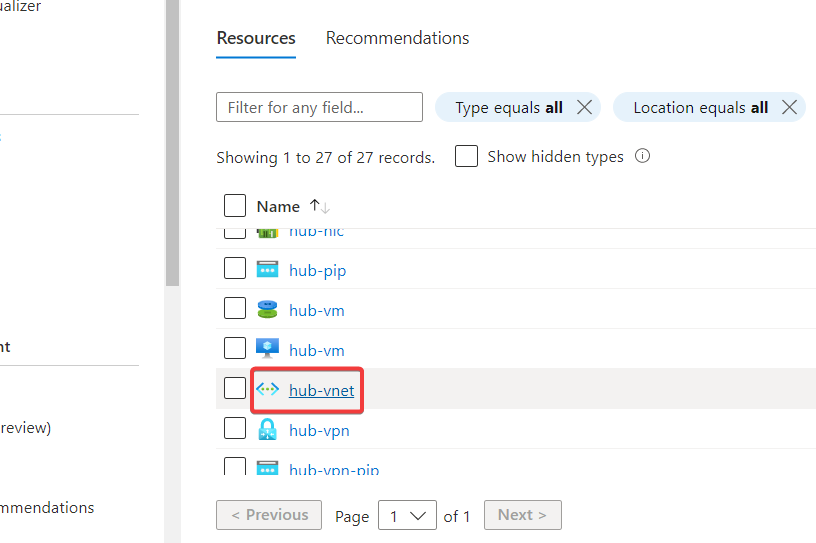
Task: Tick the checkbox for the hub-vnet row
Action: (x=235, y=388)
